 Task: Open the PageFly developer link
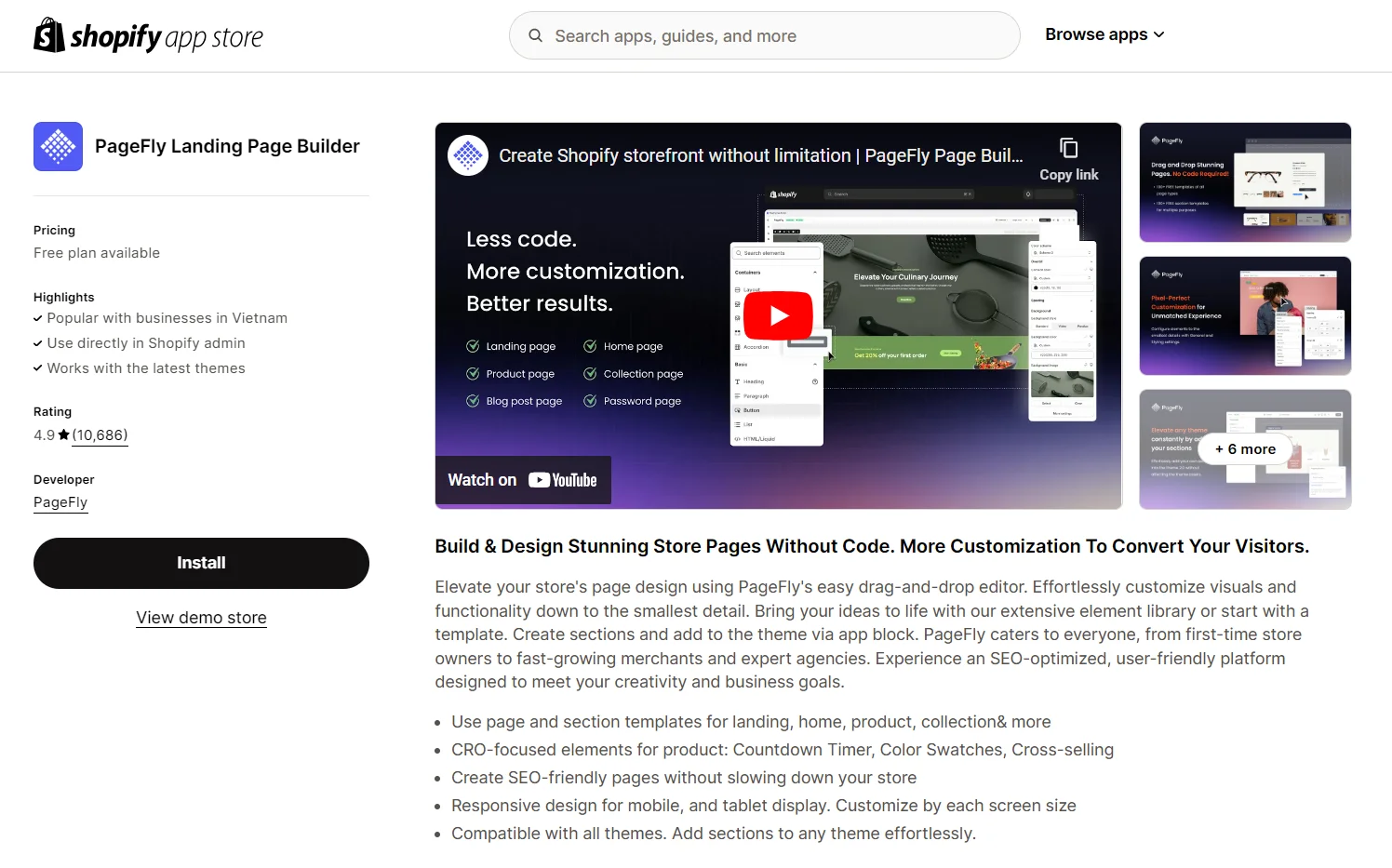[60, 502]
